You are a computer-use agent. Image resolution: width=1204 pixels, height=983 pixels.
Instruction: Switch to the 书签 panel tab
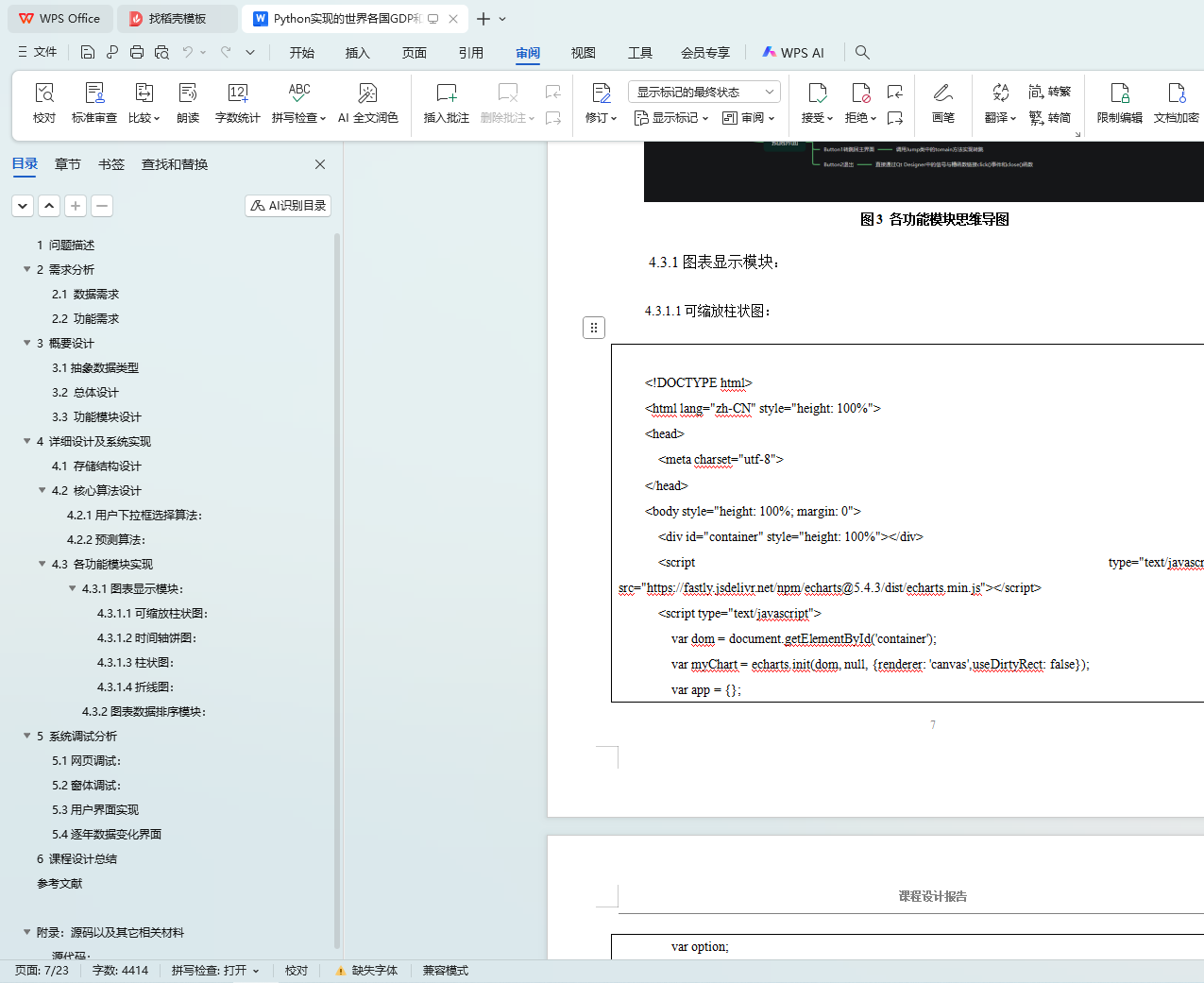pos(111,164)
